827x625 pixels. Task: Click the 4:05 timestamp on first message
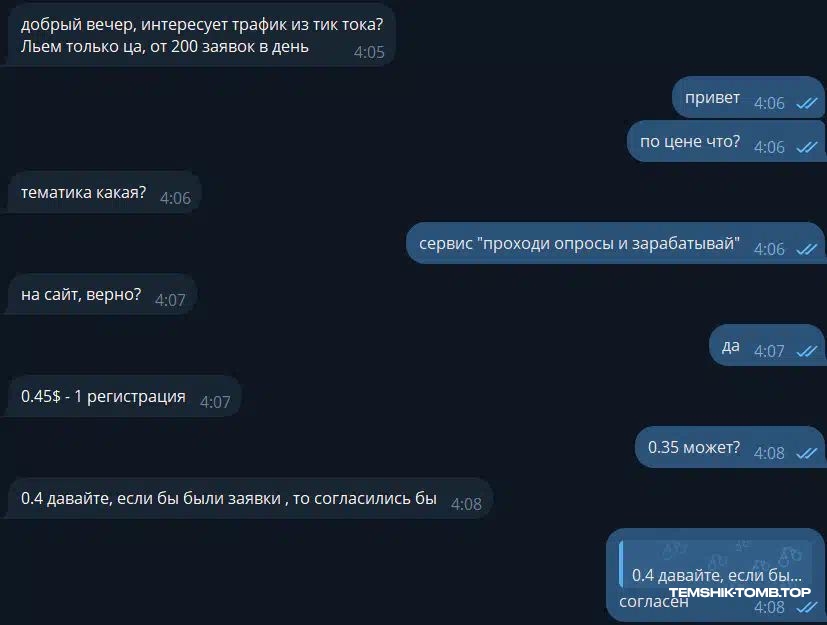(369, 52)
